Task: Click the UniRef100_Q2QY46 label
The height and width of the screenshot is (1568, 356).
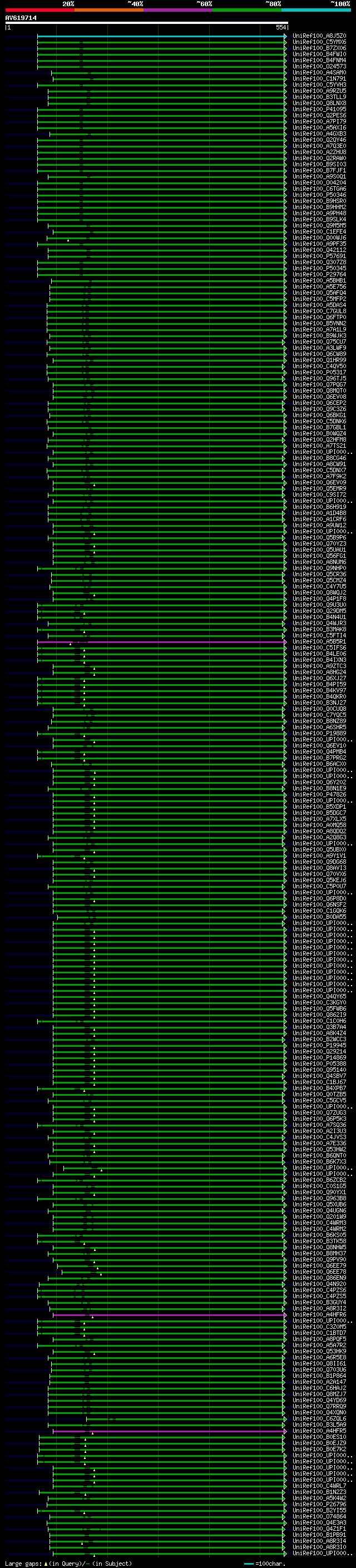Action: [319, 140]
